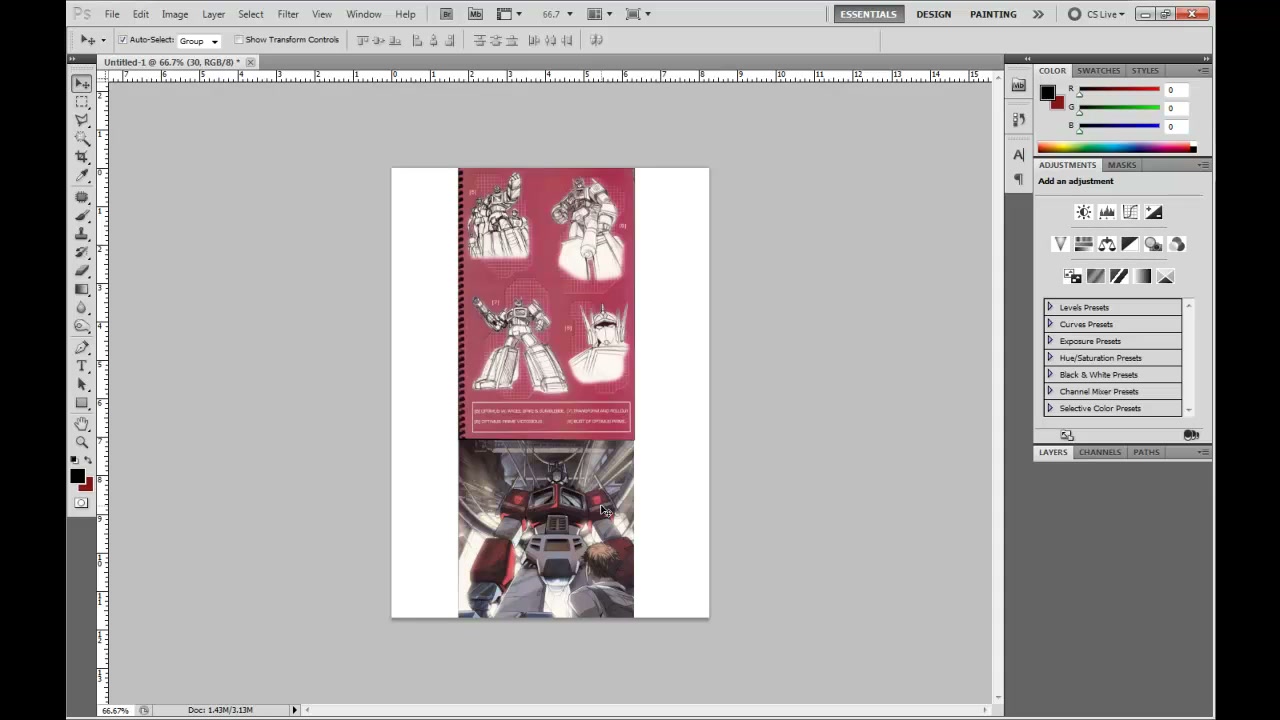
Task: Select the Spot Healing Brush tool
Action: 82,197
